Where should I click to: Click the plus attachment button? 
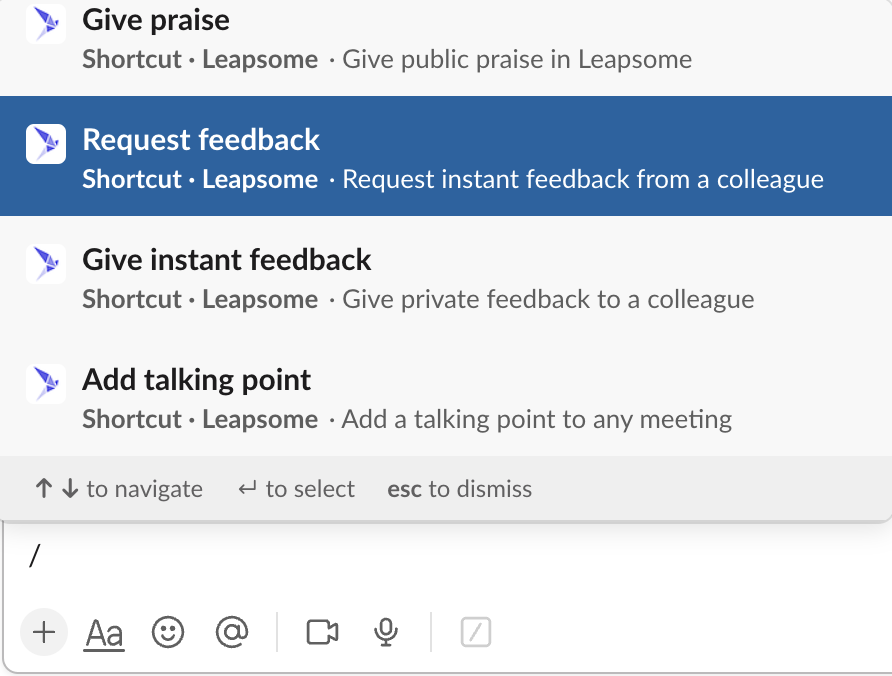coord(44,632)
